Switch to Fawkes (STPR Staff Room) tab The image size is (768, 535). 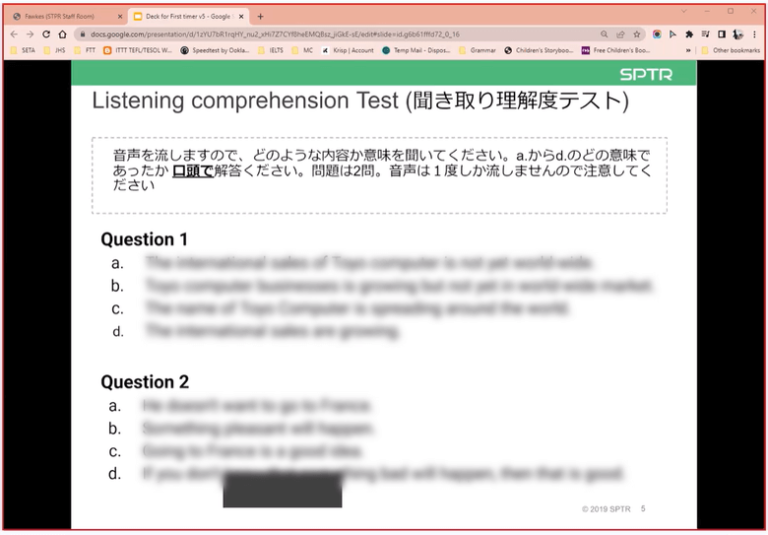click(68, 17)
